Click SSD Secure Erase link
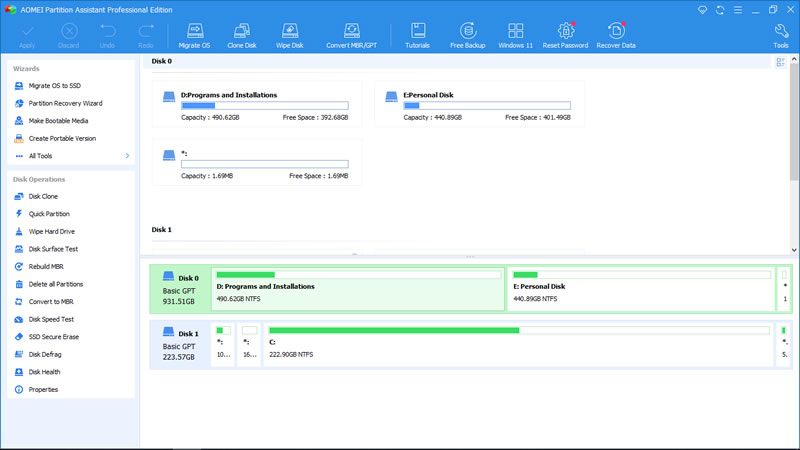Viewport: 800px width, 450px height. 53,337
